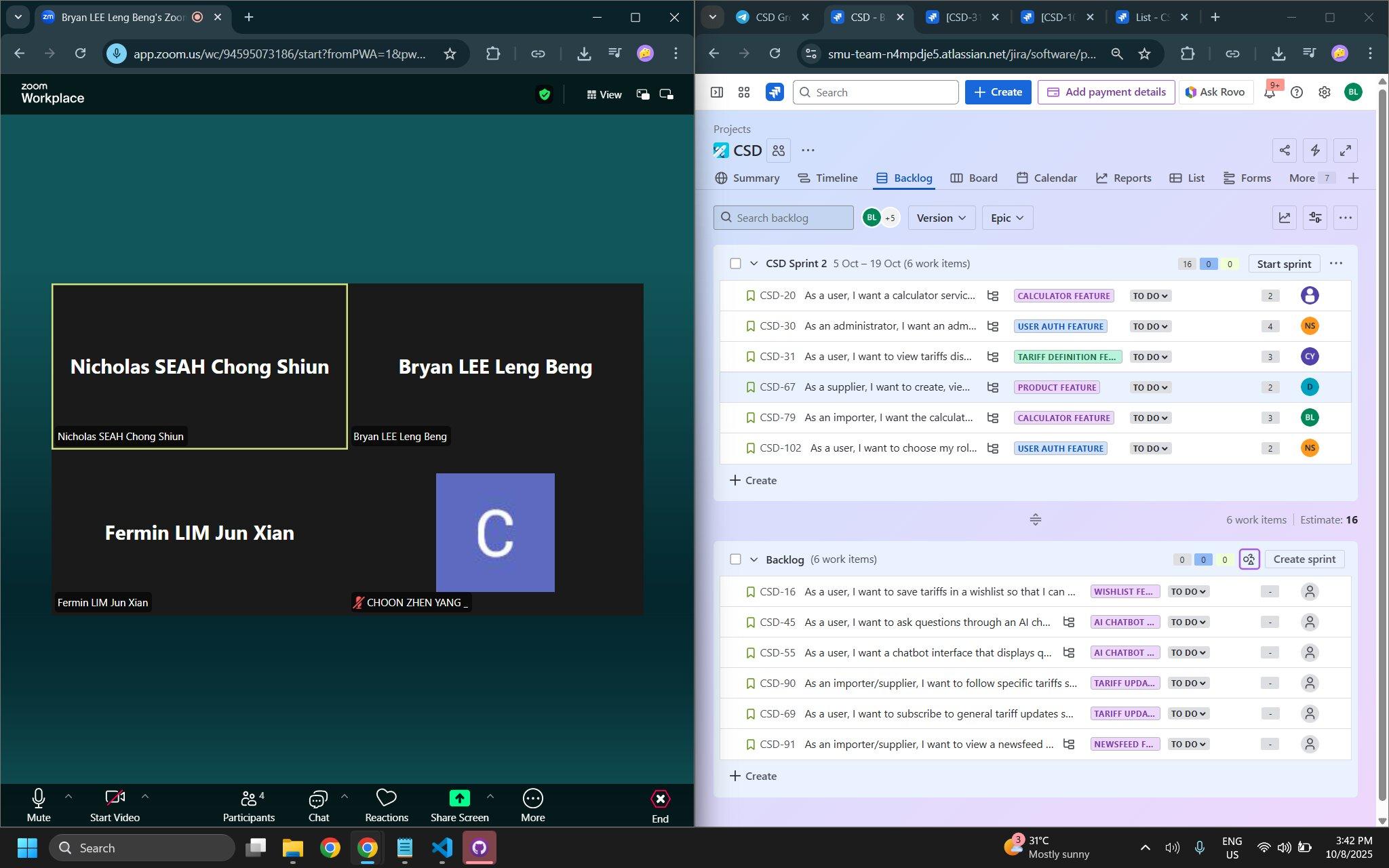Open Jira notifications bell icon
The width and height of the screenshot is (1389, 868).
pyautogui.click(x=1270, y=93)
